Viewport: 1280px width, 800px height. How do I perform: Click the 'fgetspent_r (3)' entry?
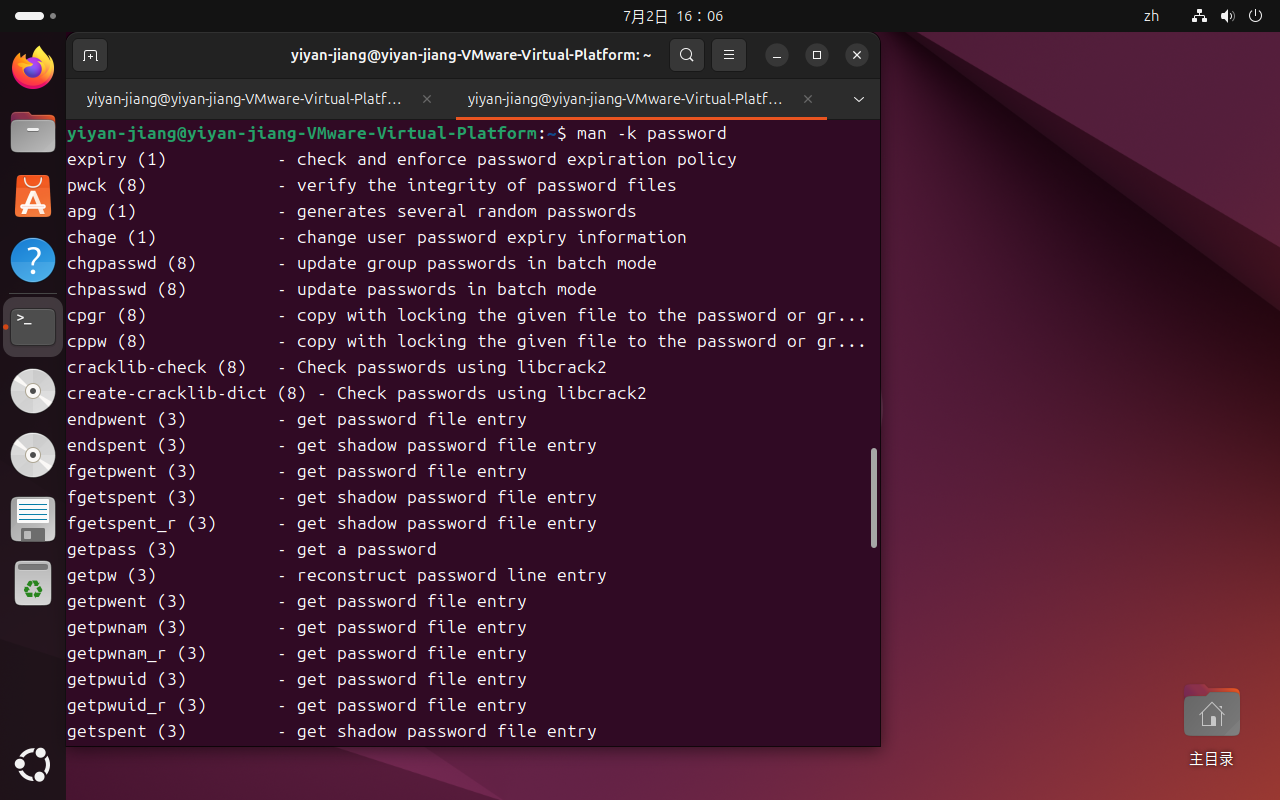tap(142, 523)
